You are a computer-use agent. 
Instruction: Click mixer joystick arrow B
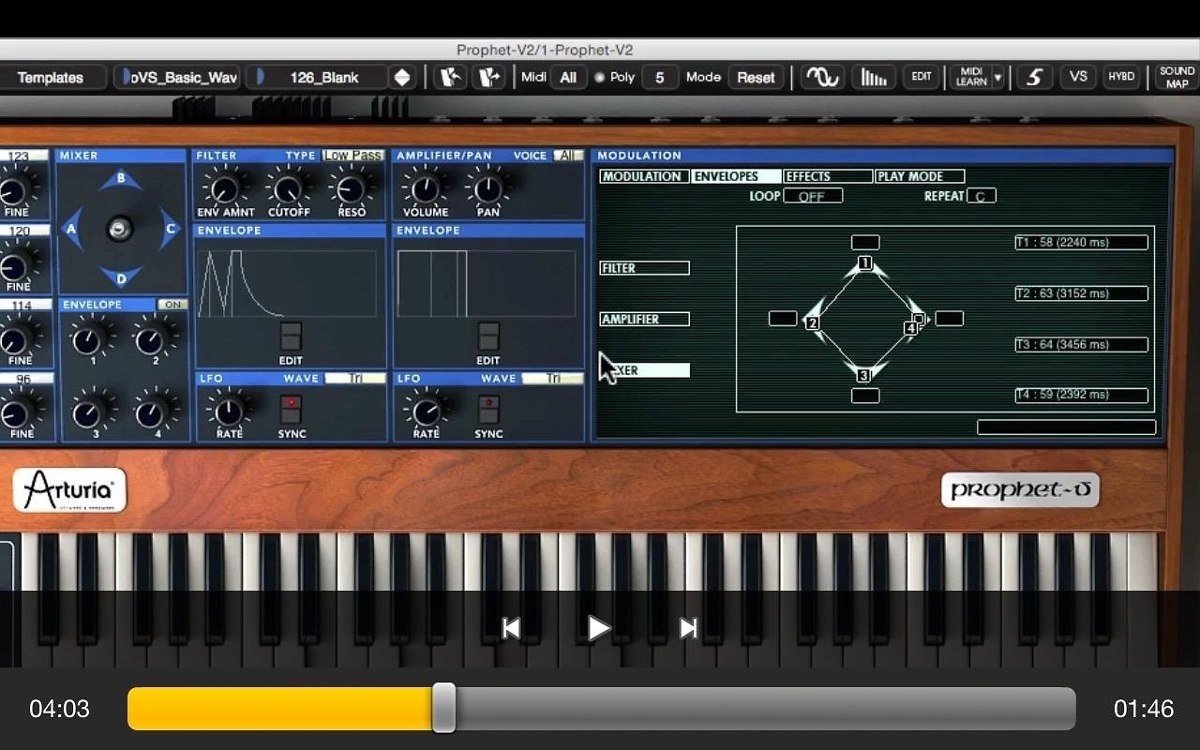(121, 180)
